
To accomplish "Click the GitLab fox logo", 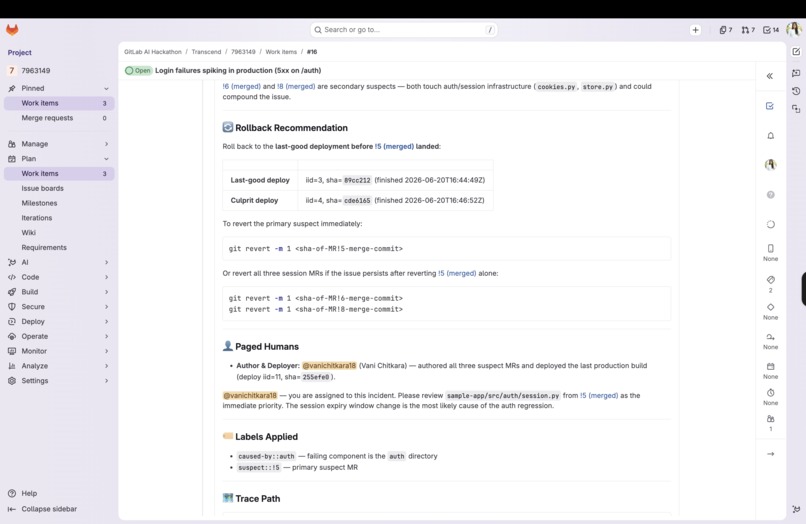I will [x=12, y=30].
